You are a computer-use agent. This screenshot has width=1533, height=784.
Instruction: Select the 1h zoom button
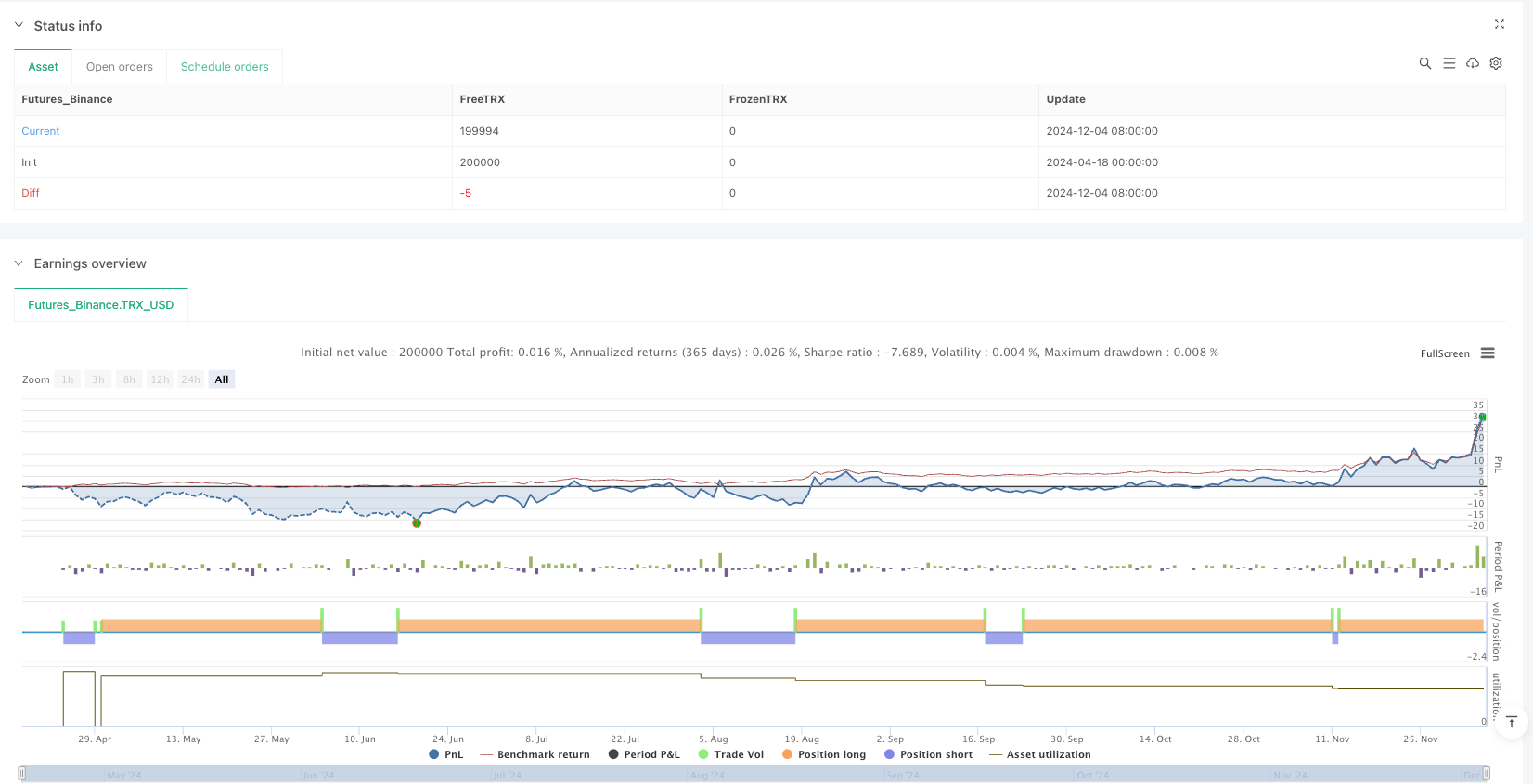click(68, 379)
